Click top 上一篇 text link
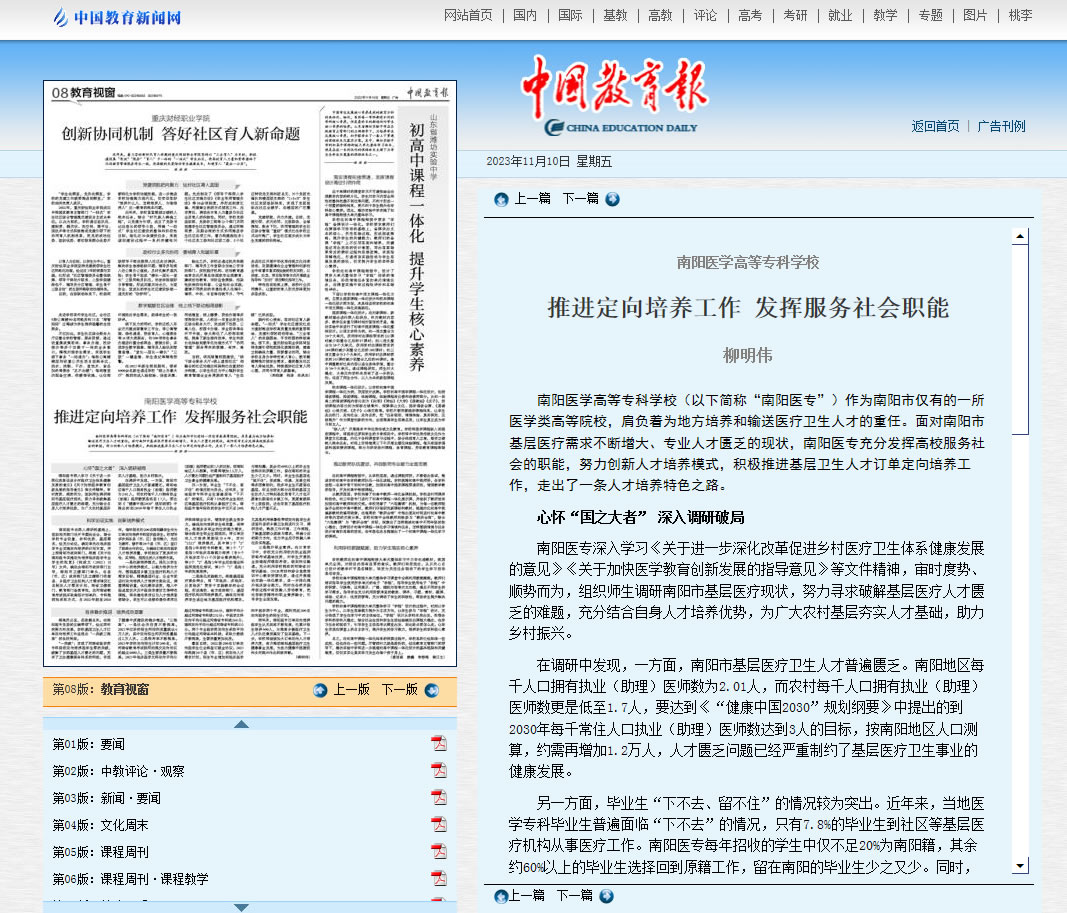Viewport: 1067px width, 913px height. (x=532, y=199)
